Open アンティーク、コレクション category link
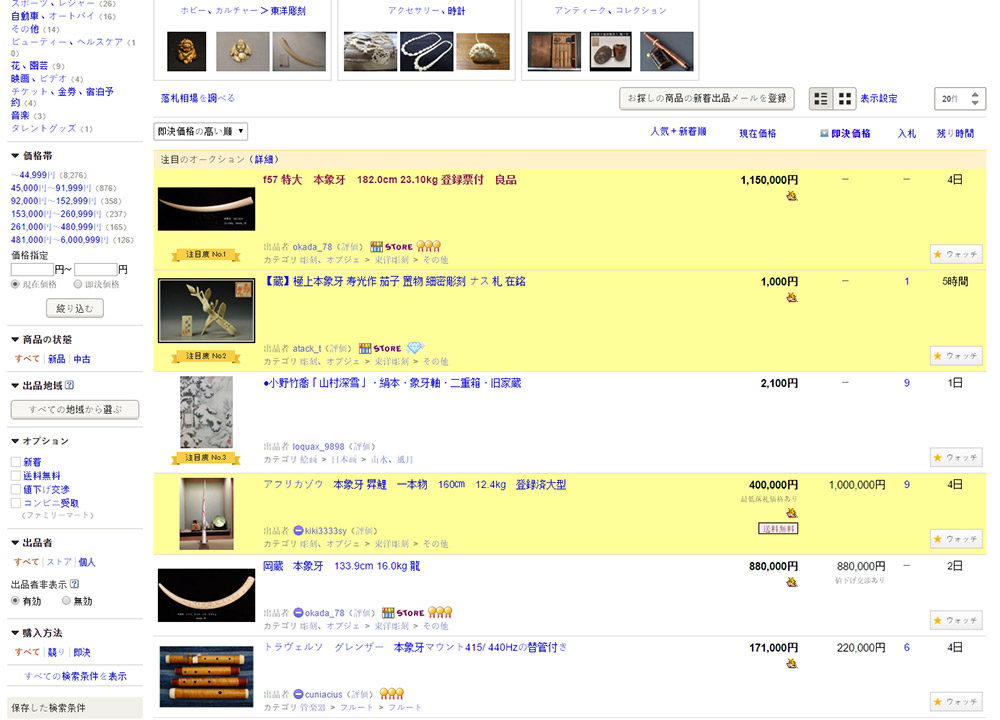This screenshot has height=720, width=1000. 610,10
